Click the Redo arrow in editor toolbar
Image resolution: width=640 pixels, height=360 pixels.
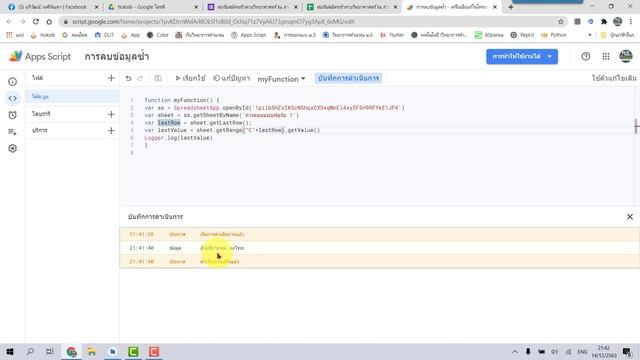(x=140, y=78)
